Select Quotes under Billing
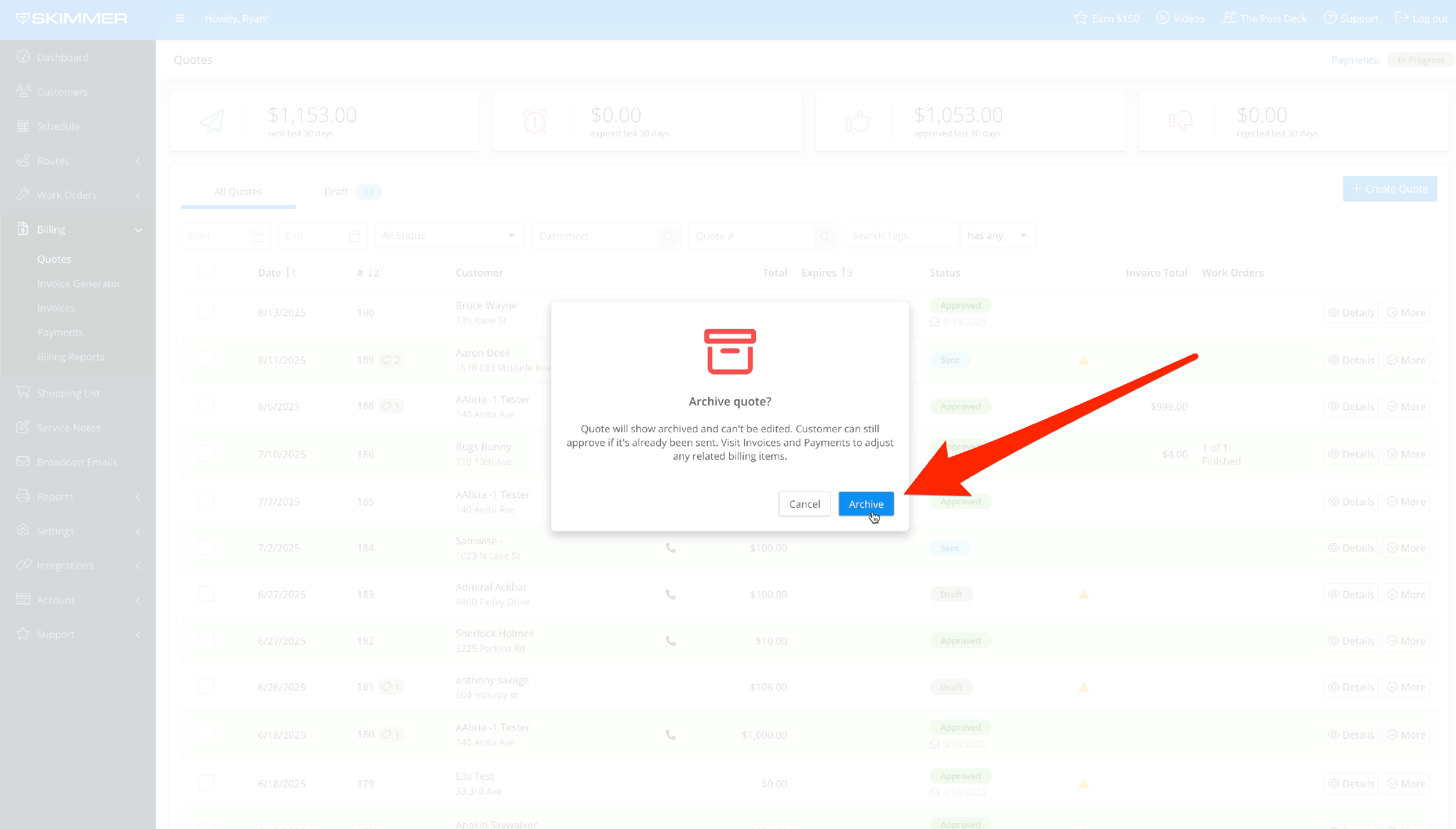The image size is (1456, 829). point(54,259)
